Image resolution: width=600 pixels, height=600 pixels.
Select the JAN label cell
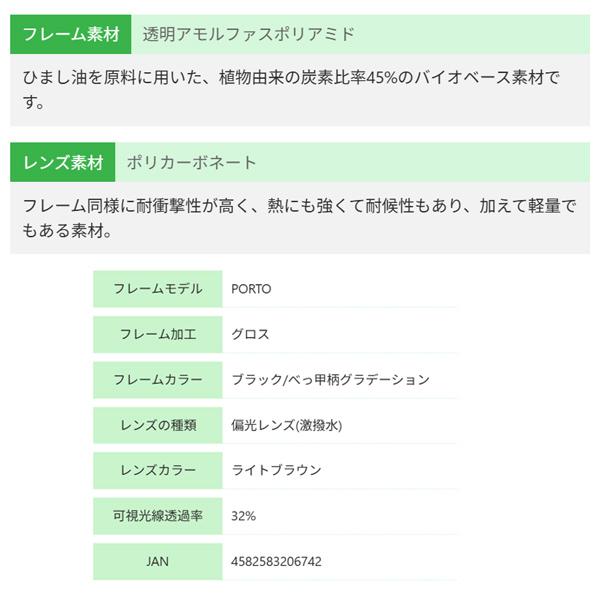[x=158, y=561]
